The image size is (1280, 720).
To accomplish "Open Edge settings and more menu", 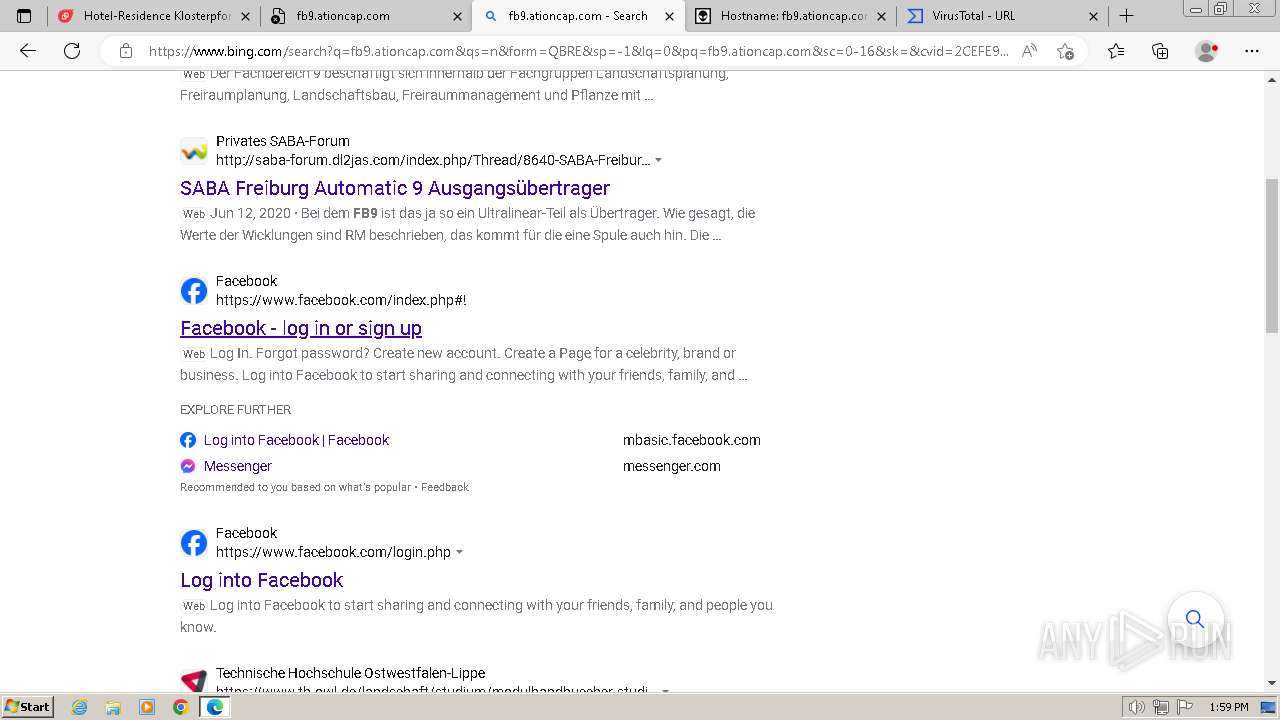I will (1251, 51).
